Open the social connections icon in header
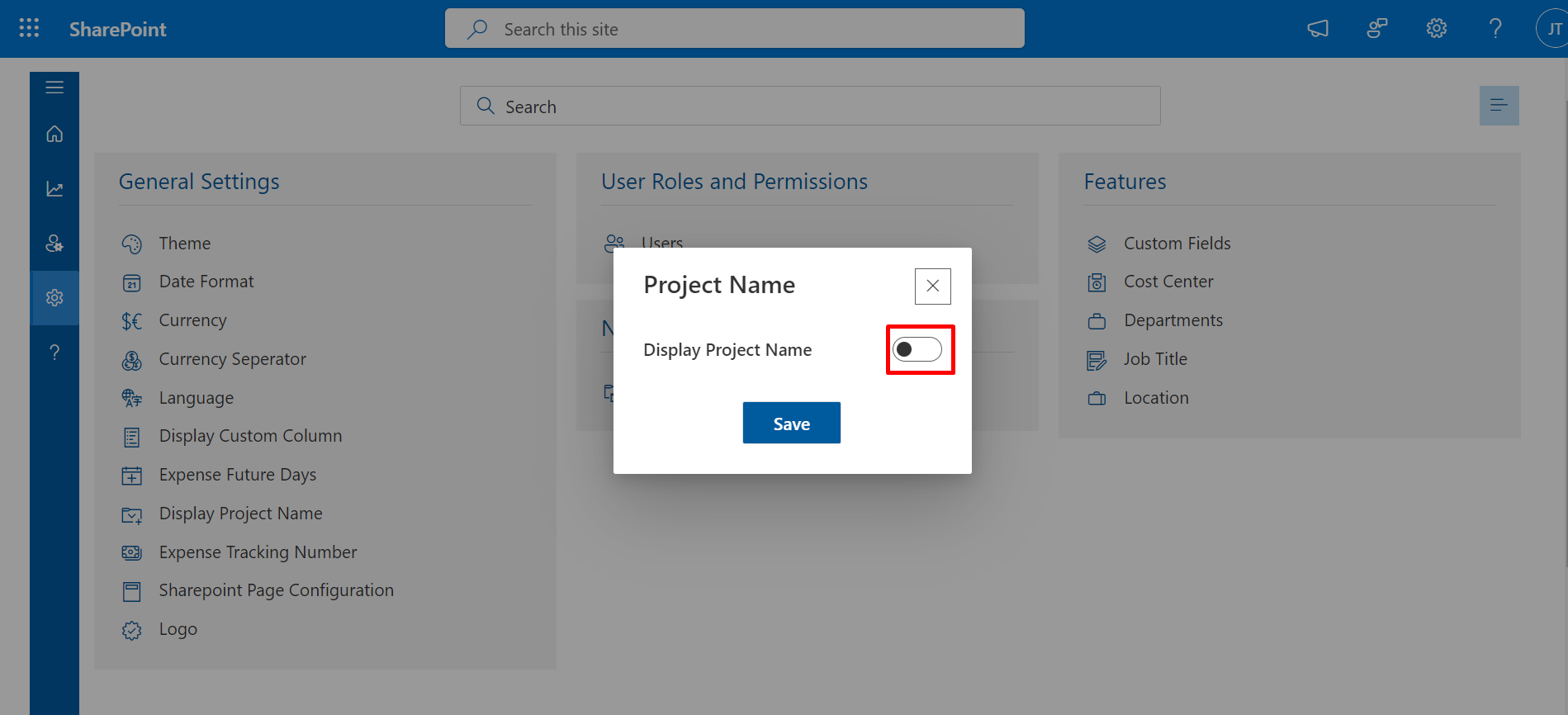This screenshot has height=715, width=1568. tap(1377, 29)
